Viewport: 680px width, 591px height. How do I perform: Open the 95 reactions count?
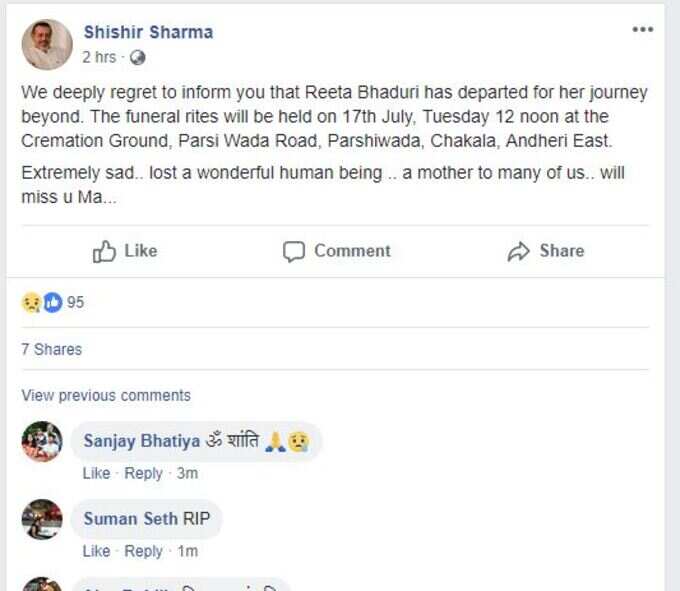click(75, 302)
